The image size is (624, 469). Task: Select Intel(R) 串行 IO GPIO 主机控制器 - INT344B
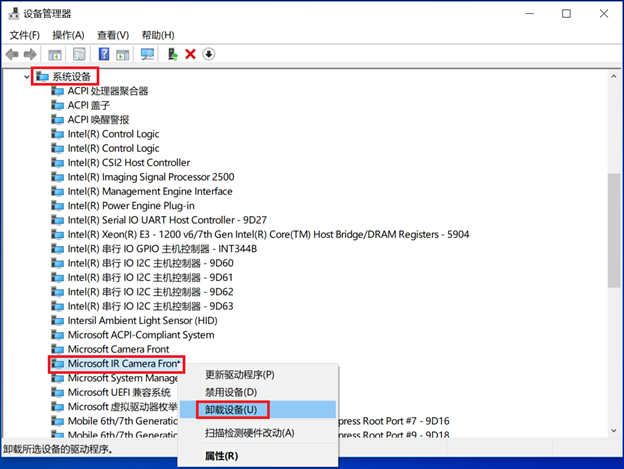pos(162,249)
